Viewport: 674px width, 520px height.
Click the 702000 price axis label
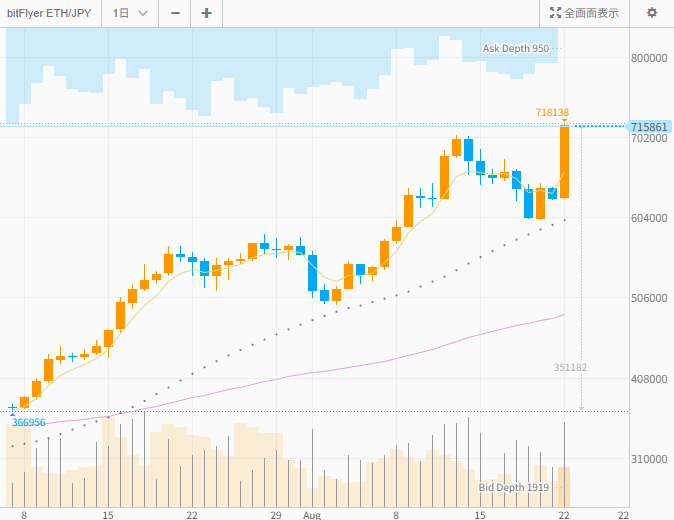[649, 138]
